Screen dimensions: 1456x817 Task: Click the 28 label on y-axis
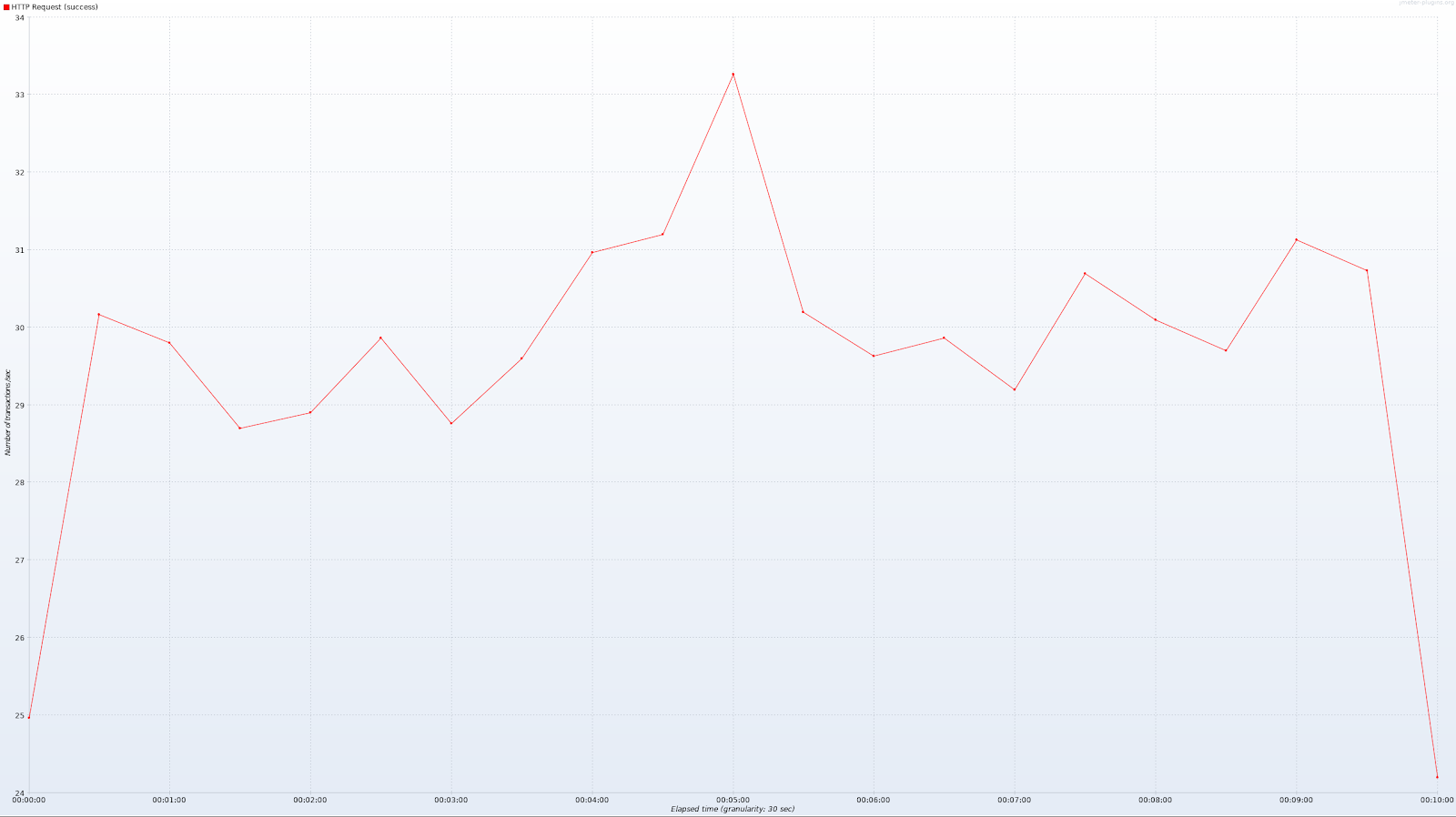20,482
